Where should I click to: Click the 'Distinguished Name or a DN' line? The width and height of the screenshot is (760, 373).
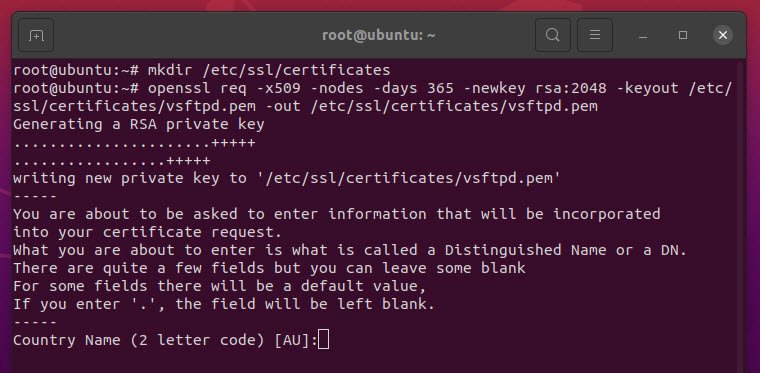350,250
